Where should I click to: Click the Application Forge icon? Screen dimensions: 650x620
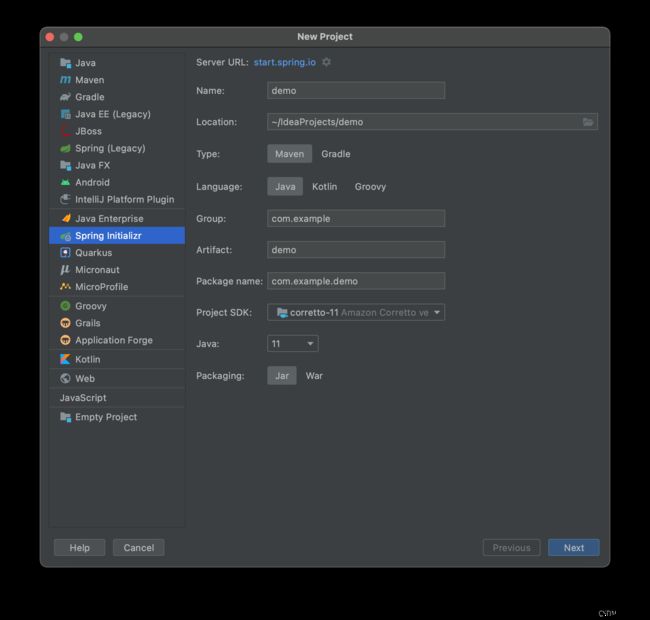(65, 340)
